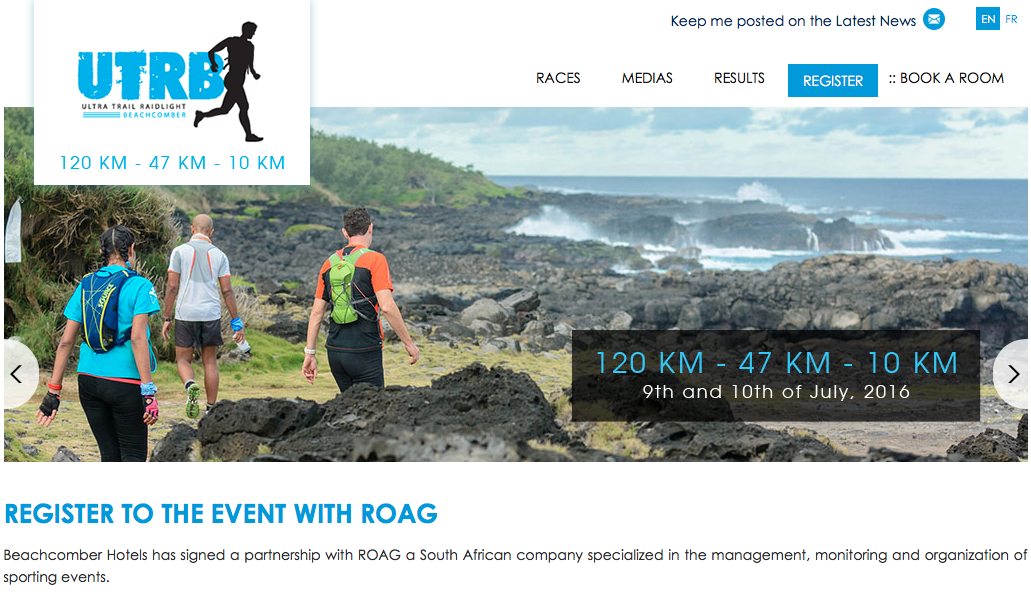
Task: Click the Register to the Event with ROAG heading
Action: [221, 514]
